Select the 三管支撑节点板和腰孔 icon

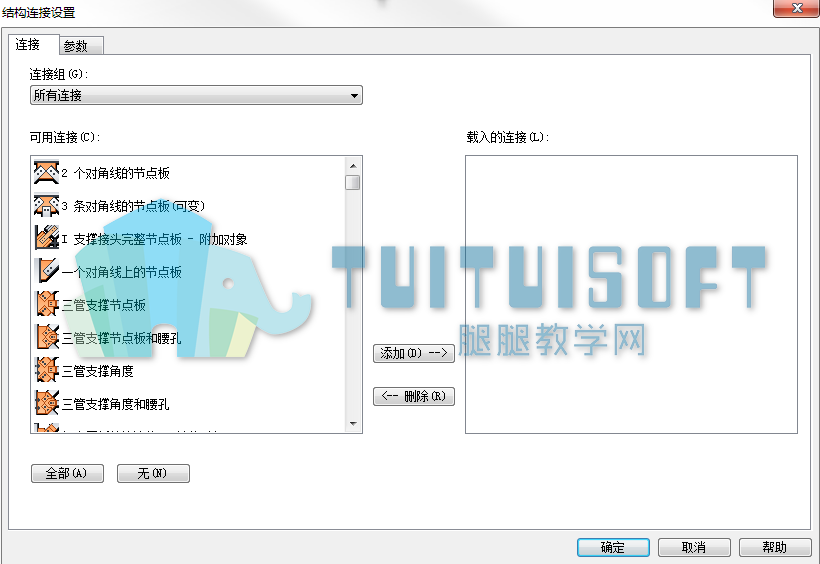[47, 337]
